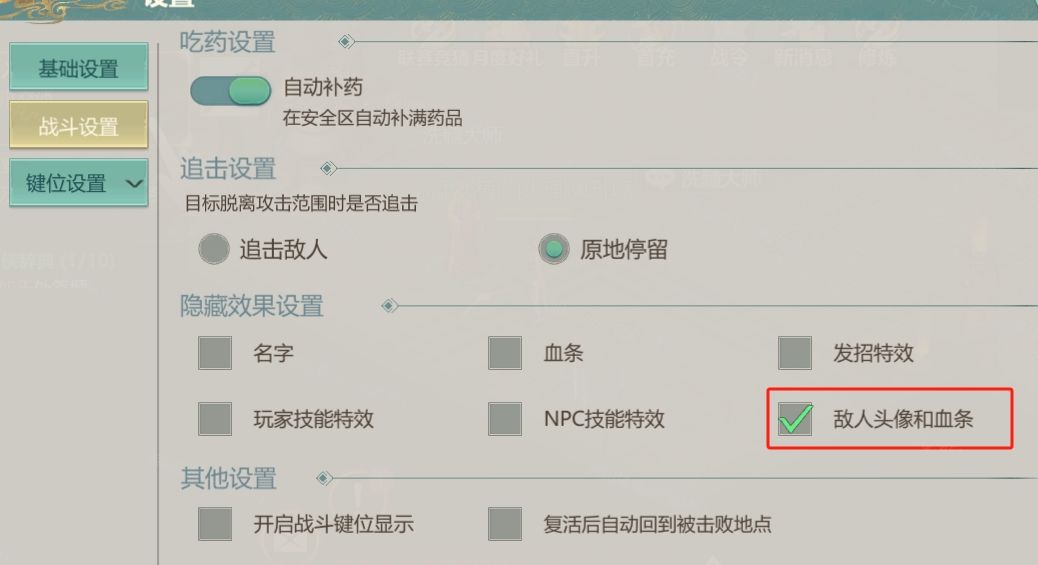Open the 基础设置 tab
1038x565 pixels.
pos(78,69)
